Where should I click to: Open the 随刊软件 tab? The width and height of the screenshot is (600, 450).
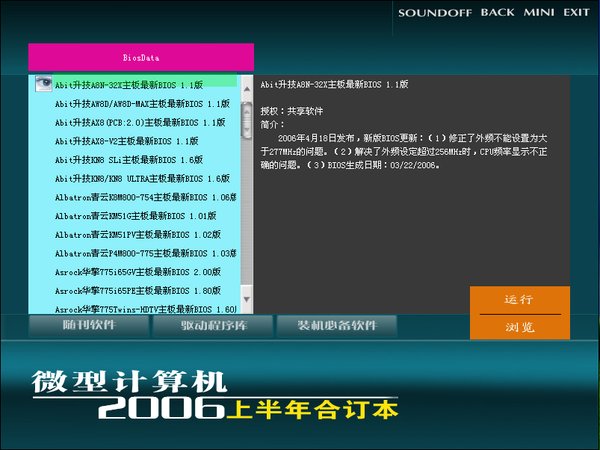[90, 326]
